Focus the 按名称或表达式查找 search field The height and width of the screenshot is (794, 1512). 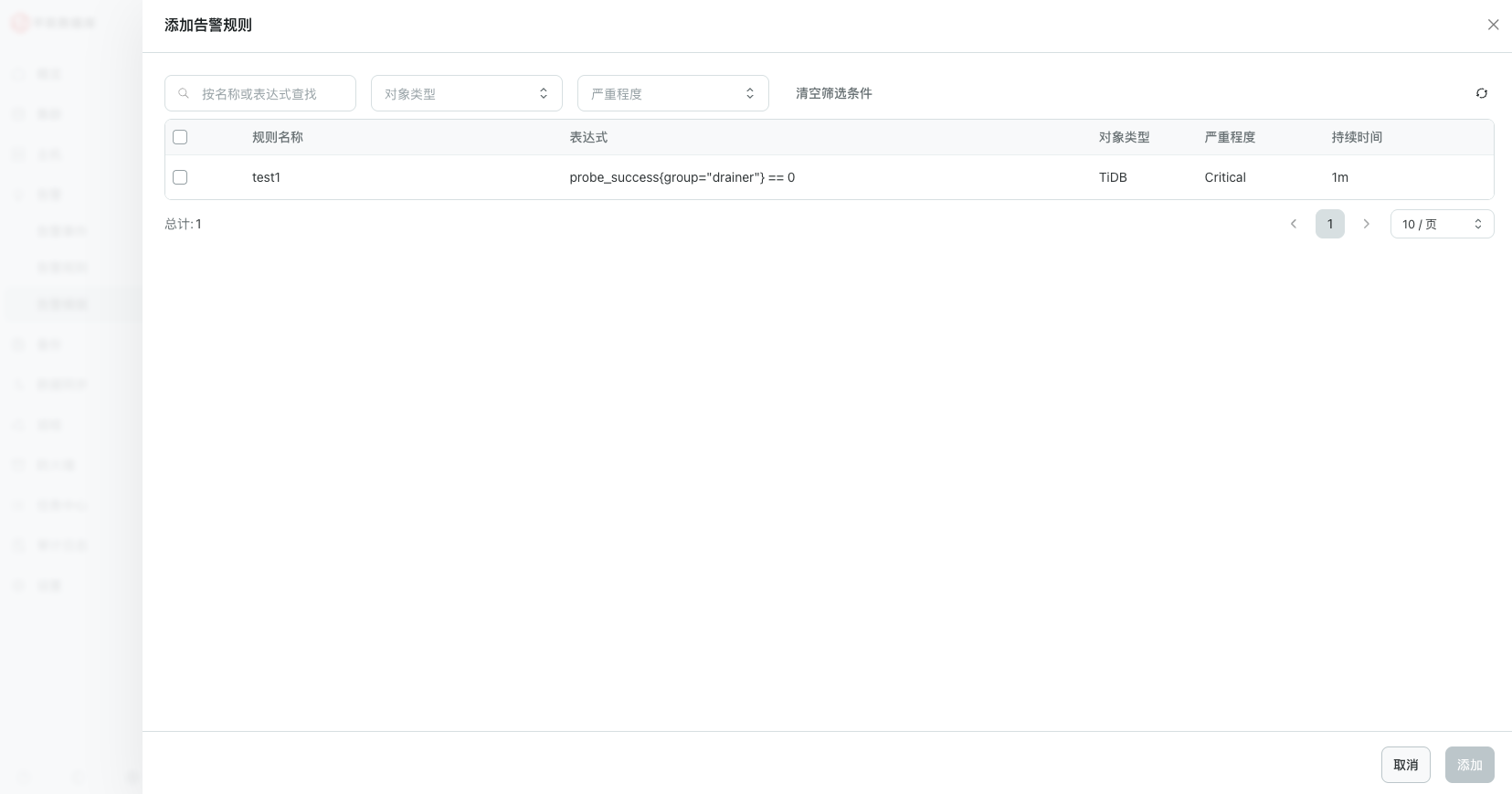270,93
